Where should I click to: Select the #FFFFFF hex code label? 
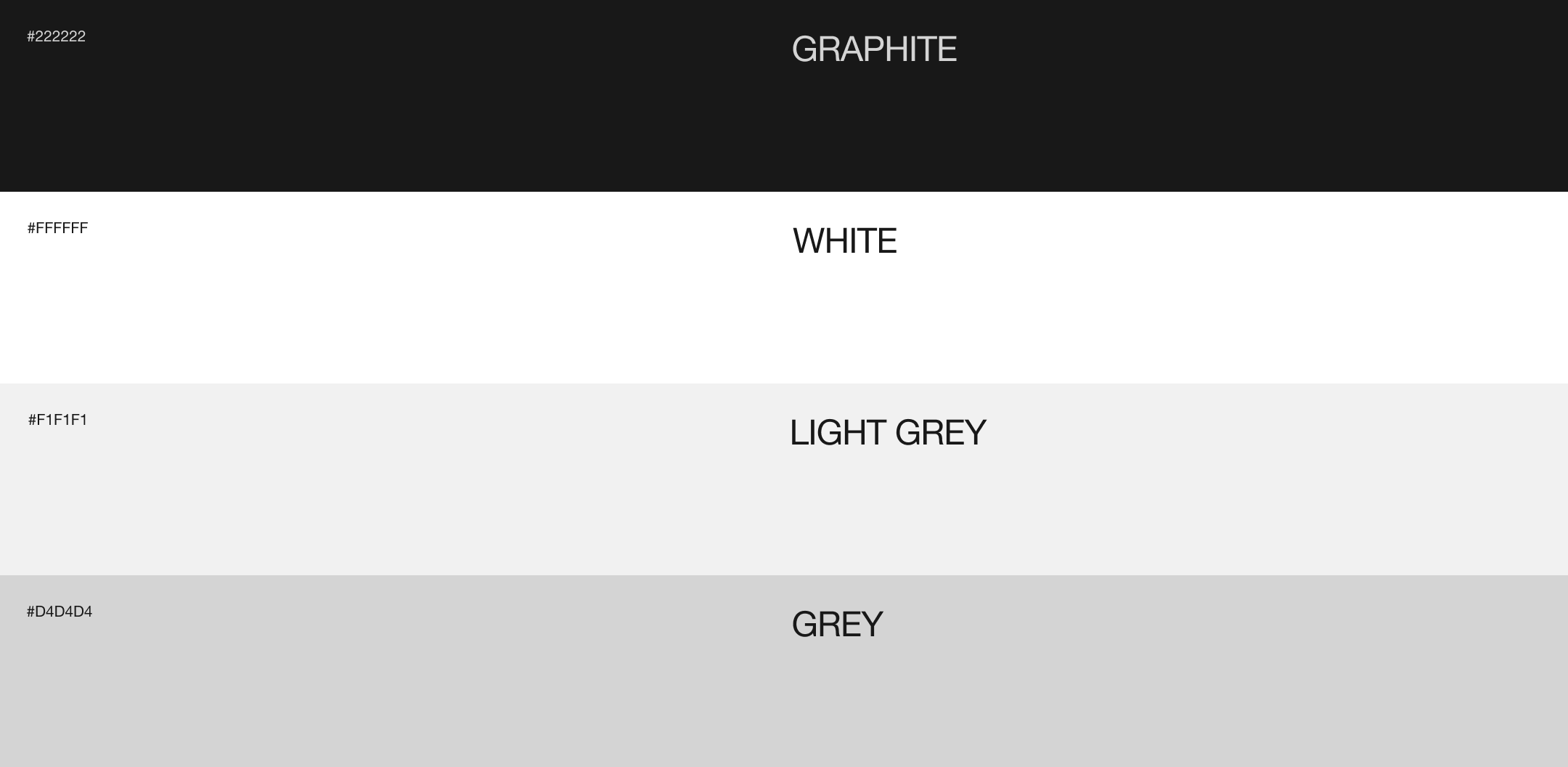pyautogui.click(x=57, y=228)
